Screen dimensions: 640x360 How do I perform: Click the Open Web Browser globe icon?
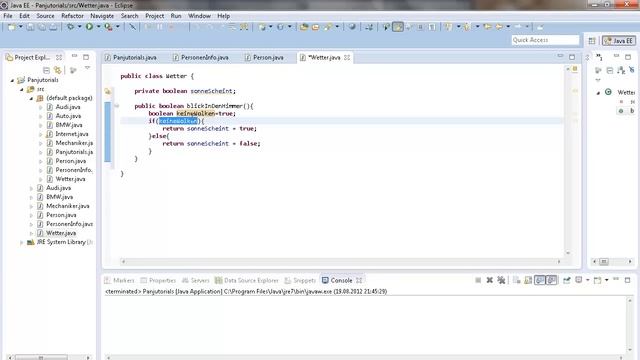click(352, 27)
